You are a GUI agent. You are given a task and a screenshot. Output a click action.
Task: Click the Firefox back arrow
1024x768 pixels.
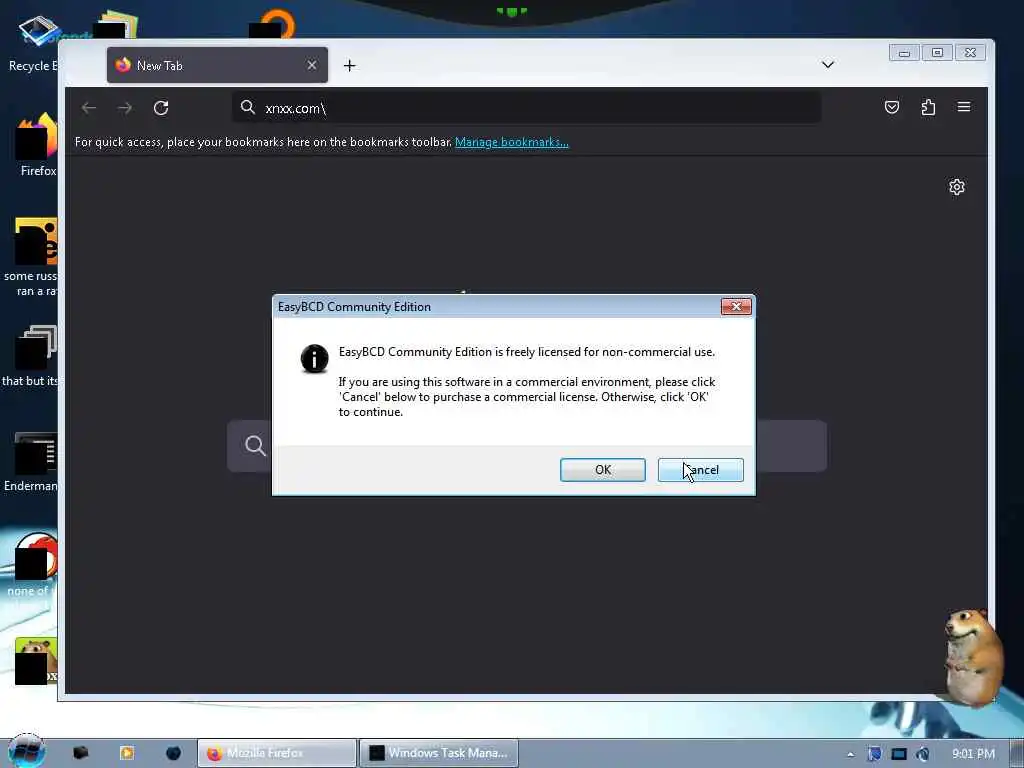(x=89, y=108)
